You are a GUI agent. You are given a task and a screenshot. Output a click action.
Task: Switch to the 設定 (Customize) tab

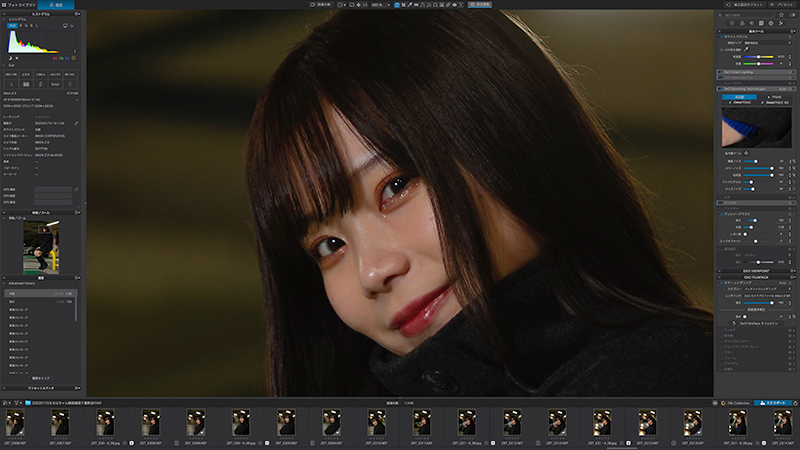56,5
